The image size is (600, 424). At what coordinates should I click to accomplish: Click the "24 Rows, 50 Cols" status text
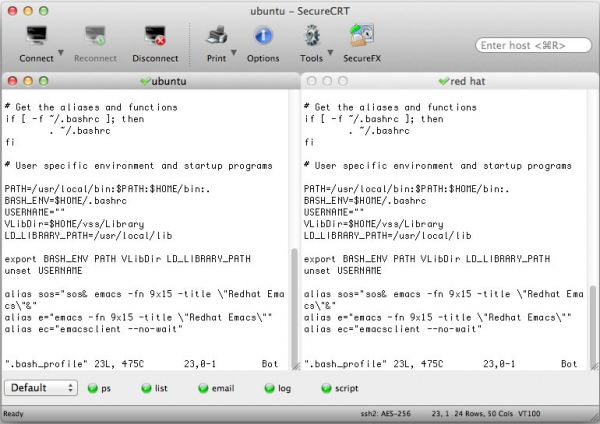coord(483,414)
